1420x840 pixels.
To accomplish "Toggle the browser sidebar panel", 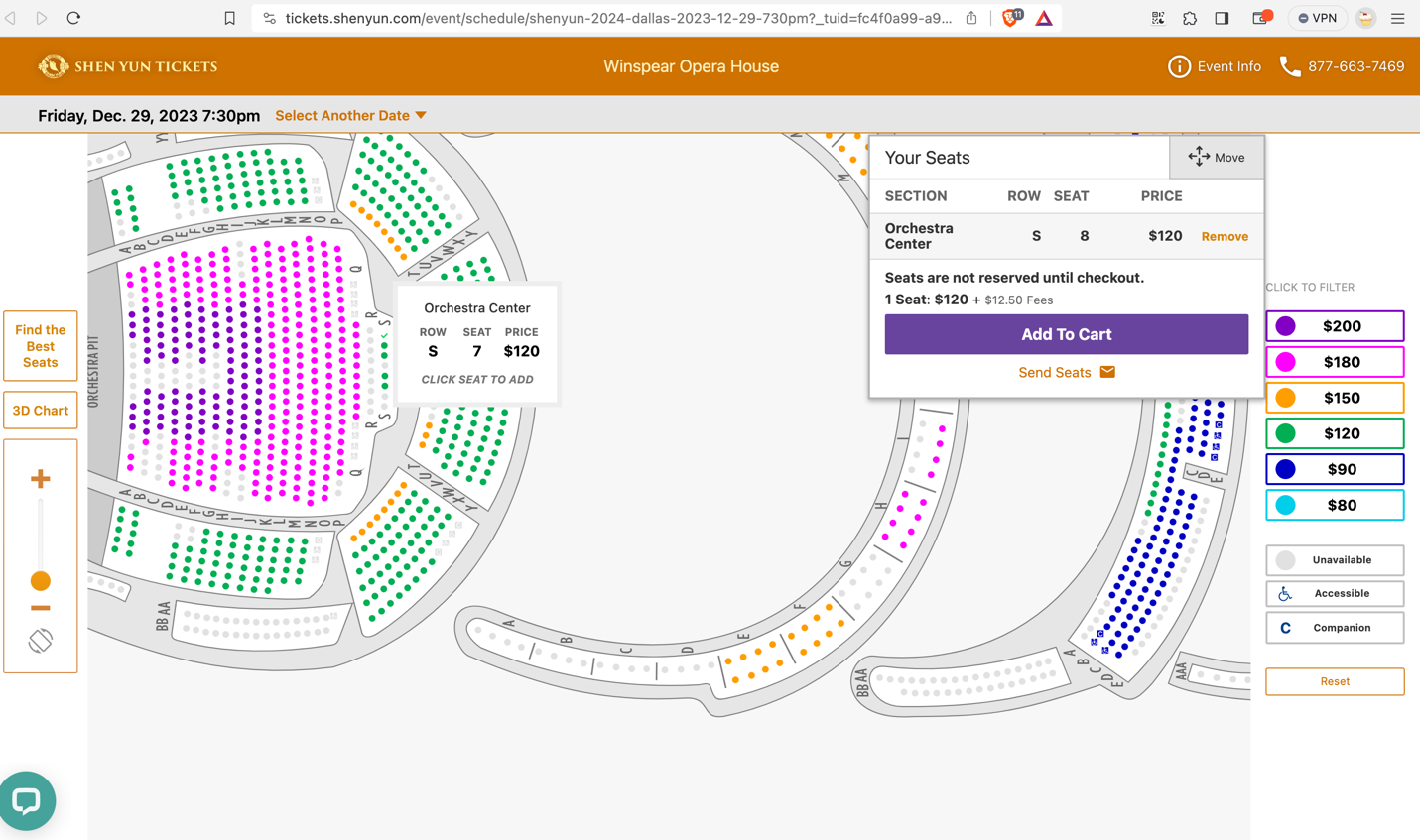I will (1222, 18).
